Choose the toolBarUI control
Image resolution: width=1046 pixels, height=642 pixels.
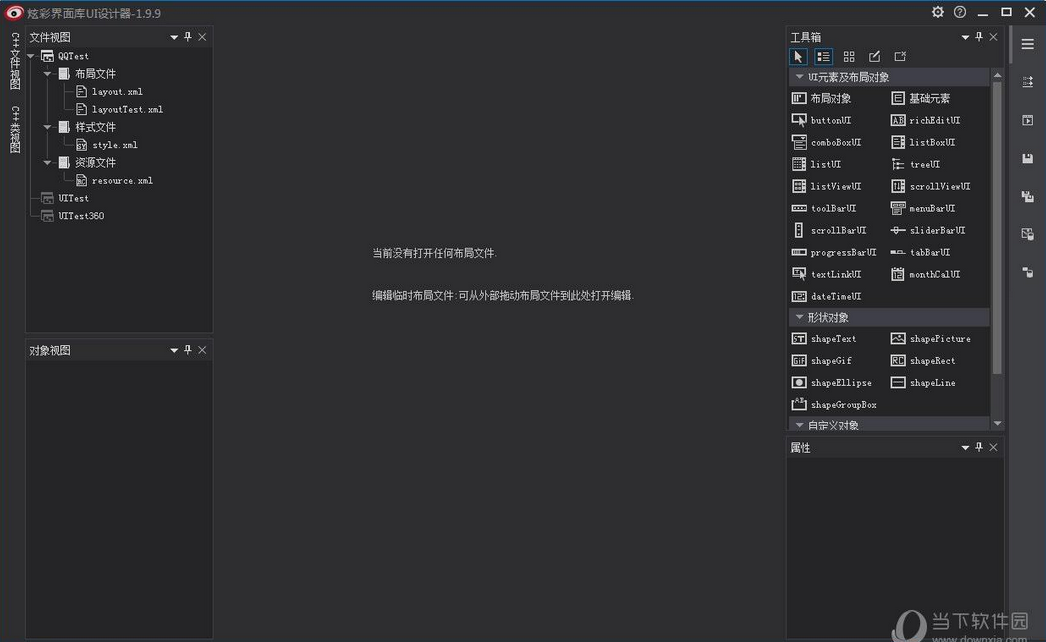tap(824, 209)
